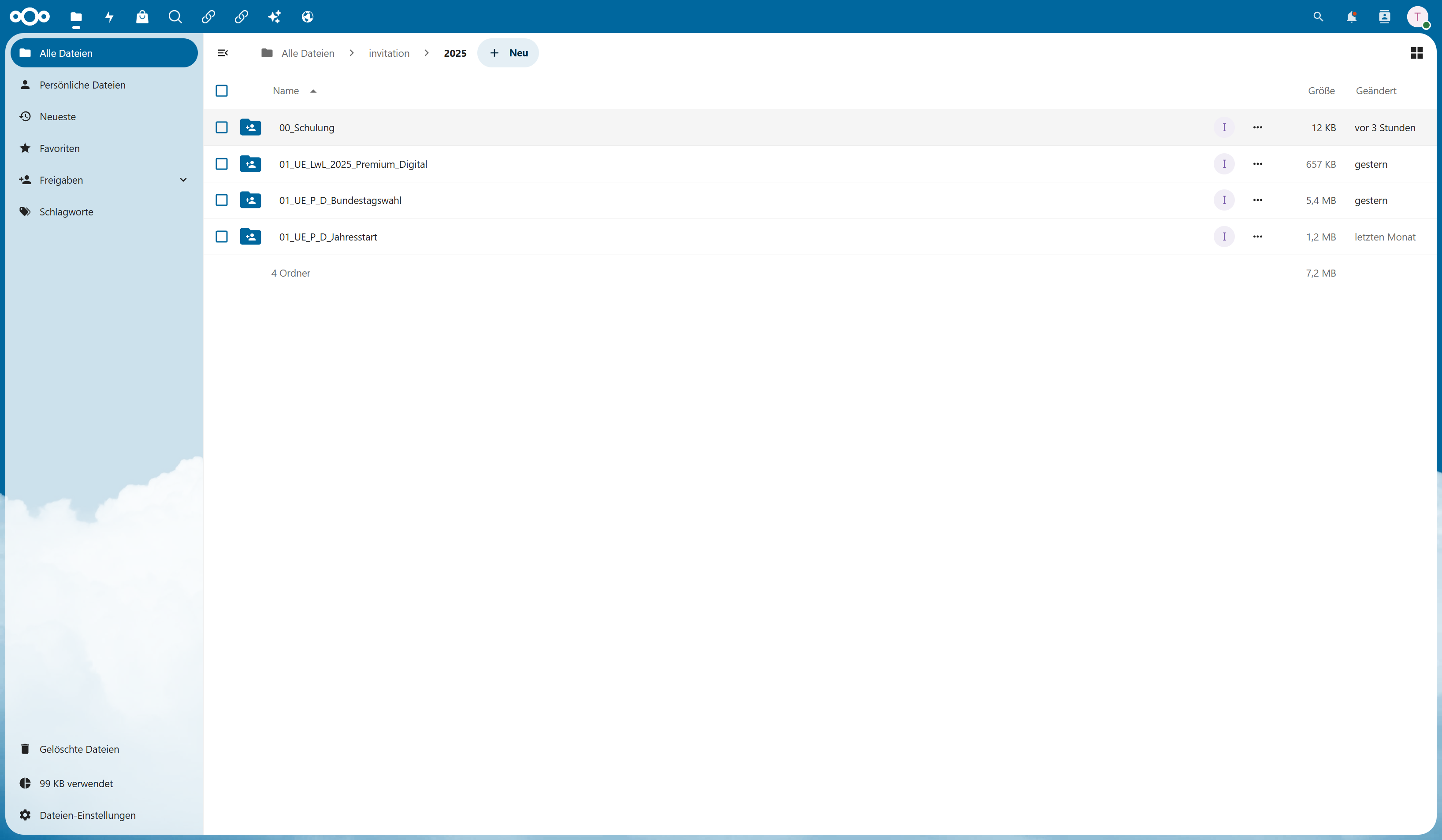Sort by Name column header
This screenshot has width=1442, height=840.
pyautogui.click(x=294, y=91)
